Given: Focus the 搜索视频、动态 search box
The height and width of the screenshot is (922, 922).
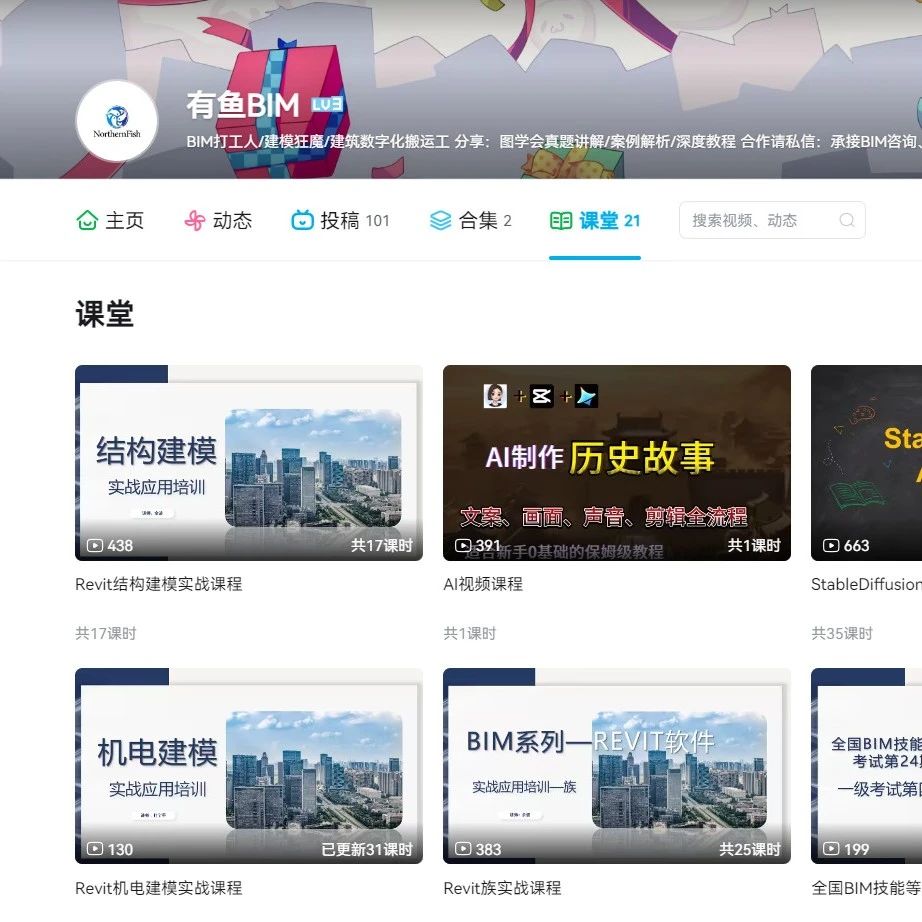Looking at the screenshot, I should [772, 220].
